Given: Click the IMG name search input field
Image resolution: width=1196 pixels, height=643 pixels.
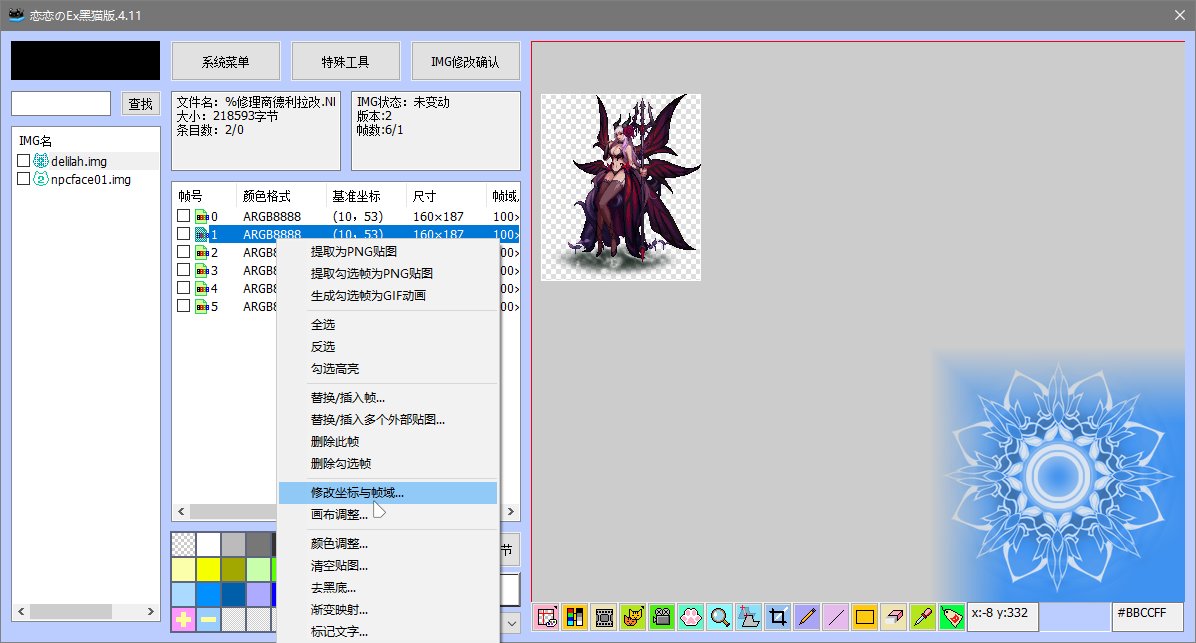Looking at the screenshot, I should pyautogui.click(x=61, y=104).
